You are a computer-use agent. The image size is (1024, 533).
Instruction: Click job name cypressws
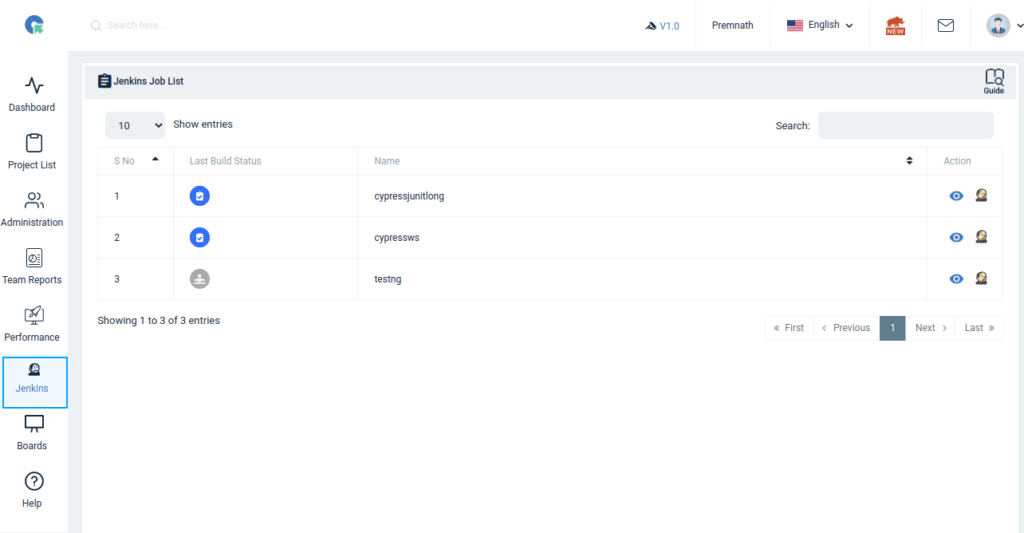click(x=396, y=238)
